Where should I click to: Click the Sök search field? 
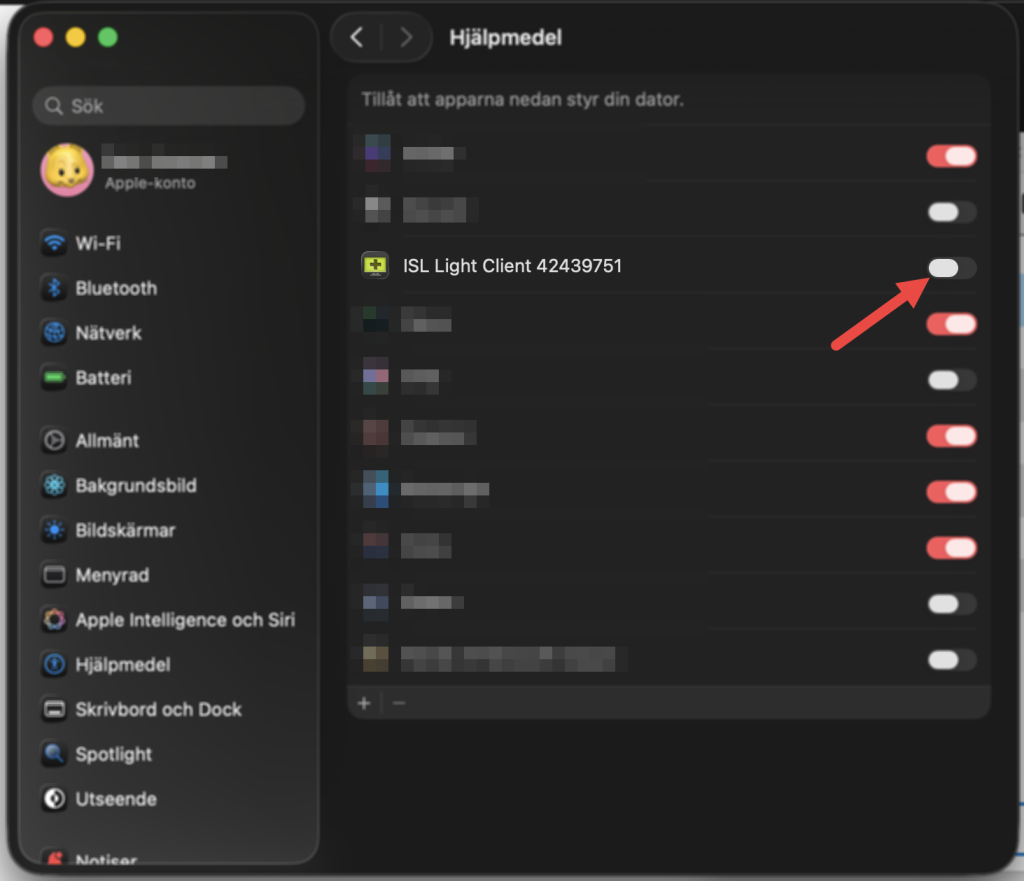168,105
